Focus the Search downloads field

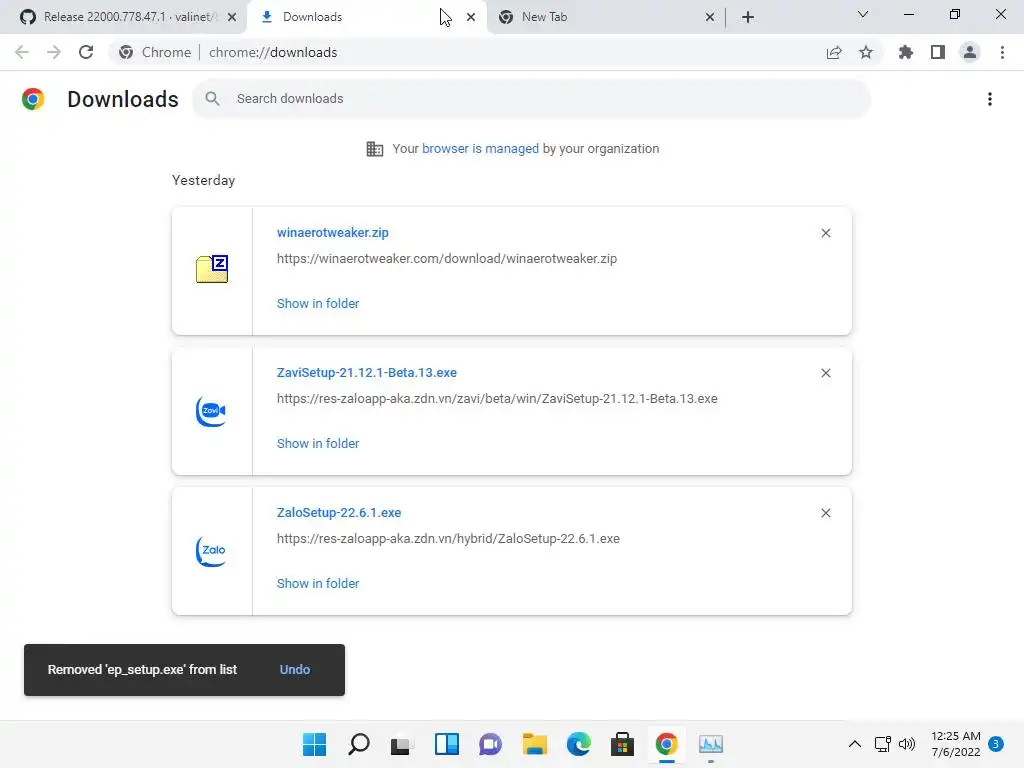(531, 99)
